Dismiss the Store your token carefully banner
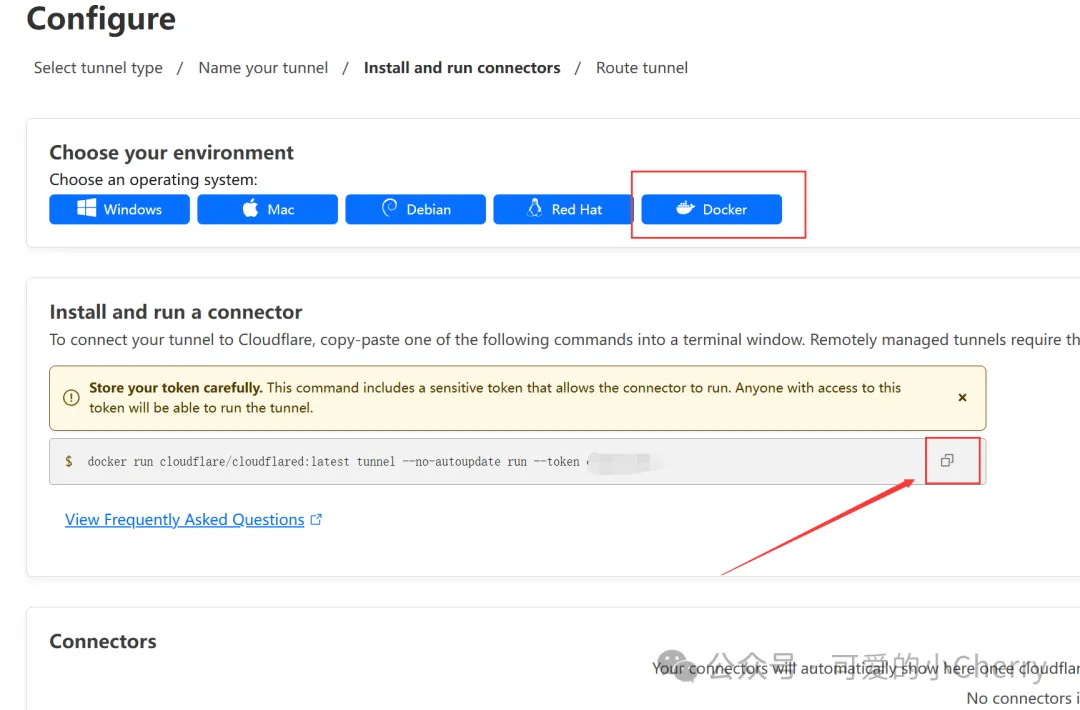The height and width of the screenshot is (710, 1080). [x=962, y=397]
